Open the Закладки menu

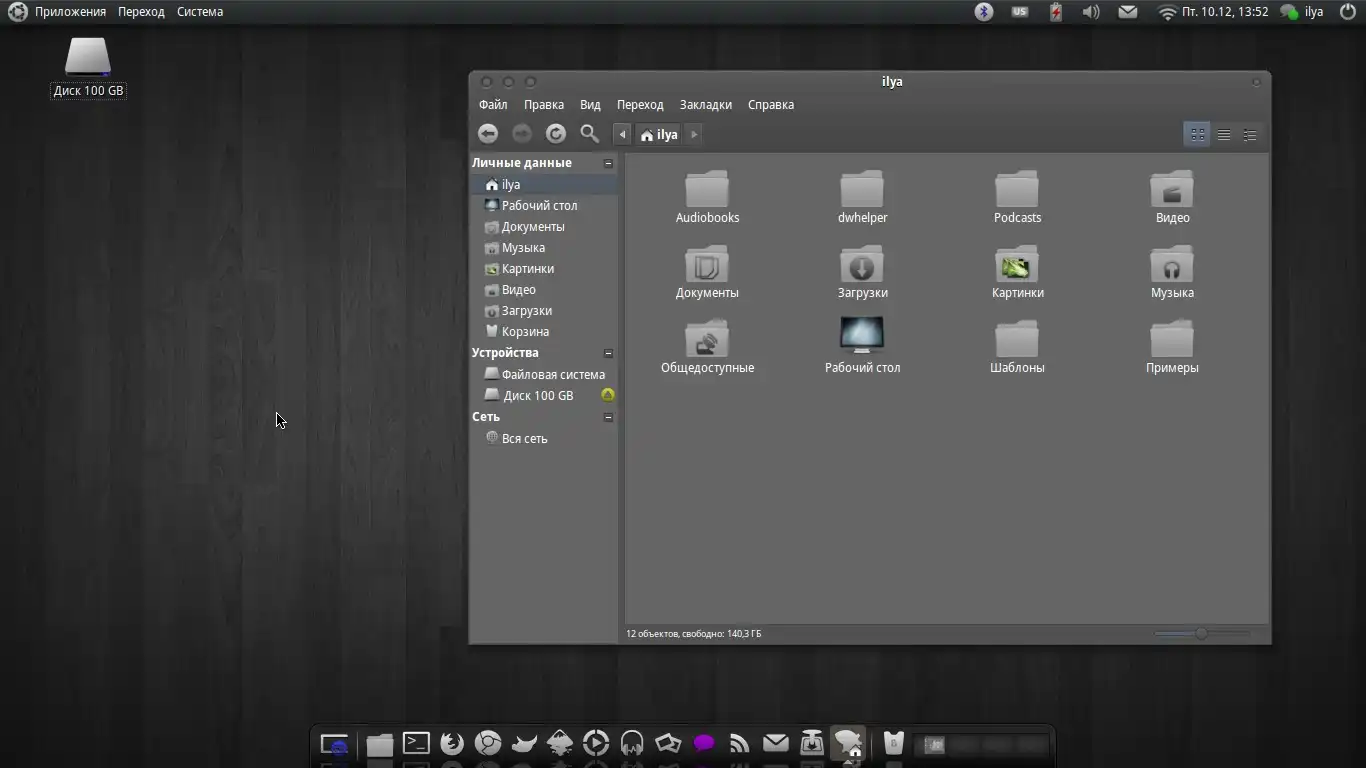point(705,105)
